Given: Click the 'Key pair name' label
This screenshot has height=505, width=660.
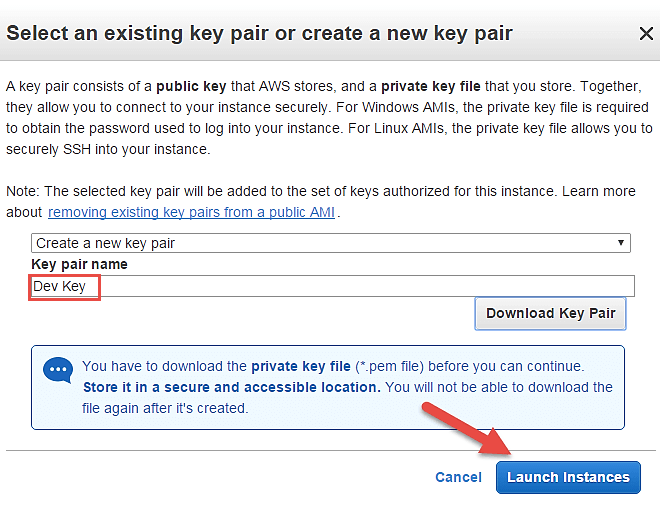Looking at the screenshot, I should coord(80,264).
